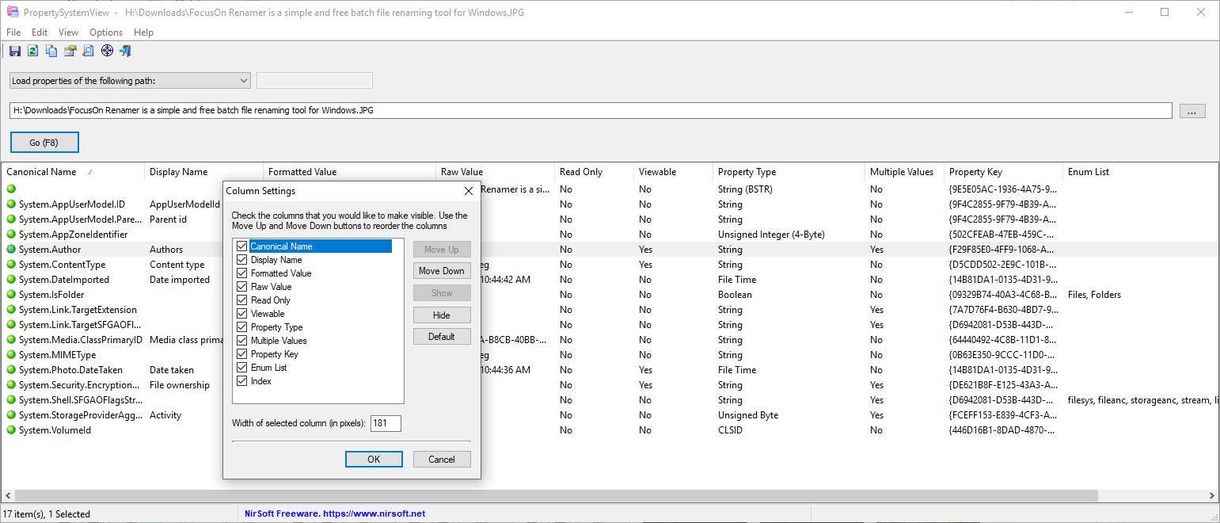Viewport: 1220px width, 523px height.
Task: Open the NirSoft Freeware link in status bar
Action: 335,514
